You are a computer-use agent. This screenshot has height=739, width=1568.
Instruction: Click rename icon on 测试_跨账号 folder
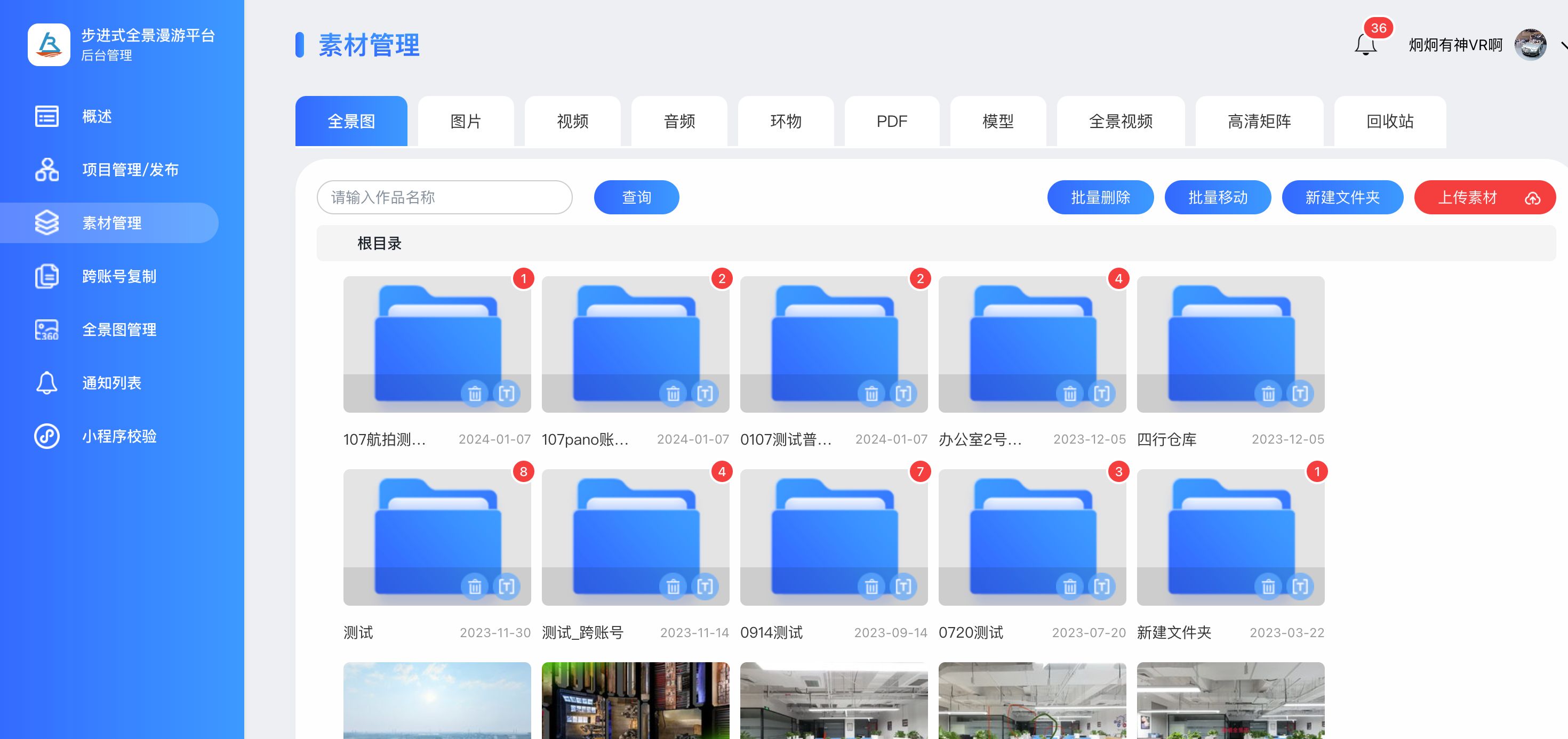coord(705,587)
